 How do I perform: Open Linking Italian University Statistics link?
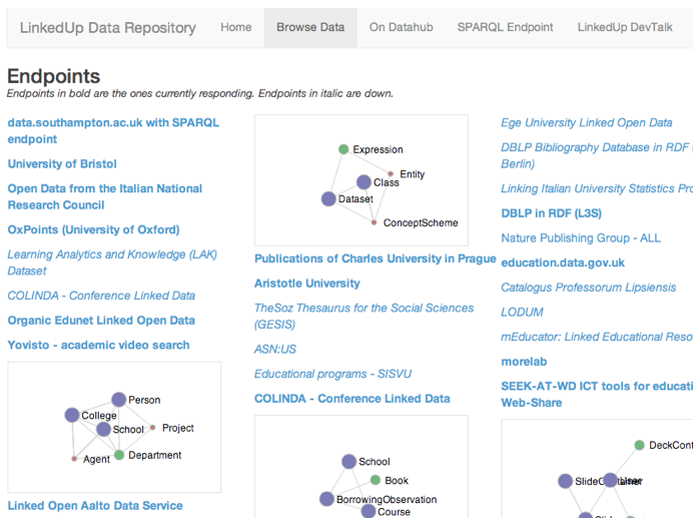coord(597,188)
